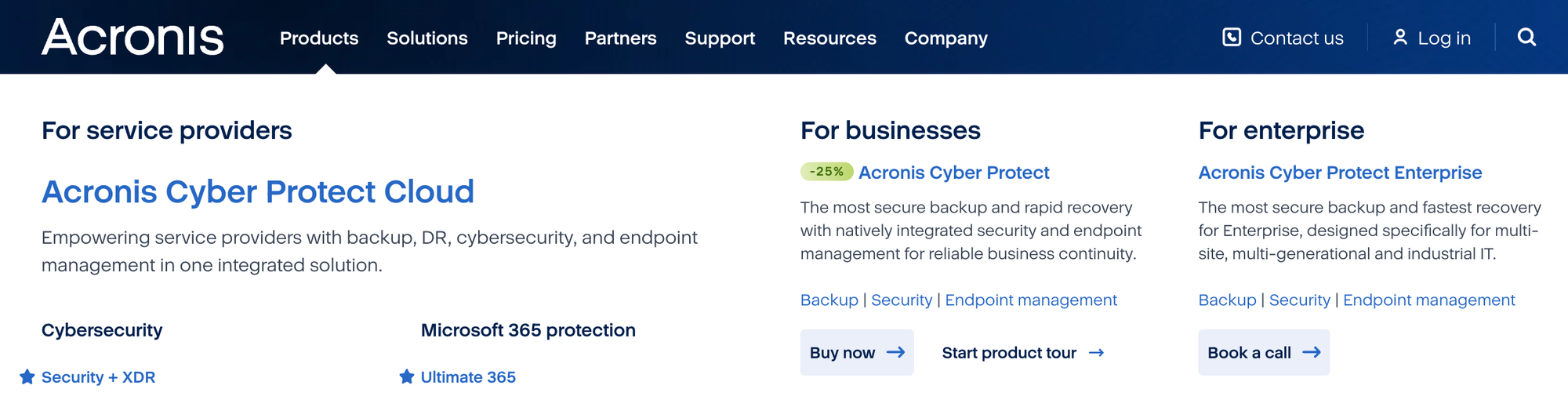Screen dimensions: 1568x400
Task: Open the Acronis Cyber Protect Enterprise link
Action: [1340, 173]
